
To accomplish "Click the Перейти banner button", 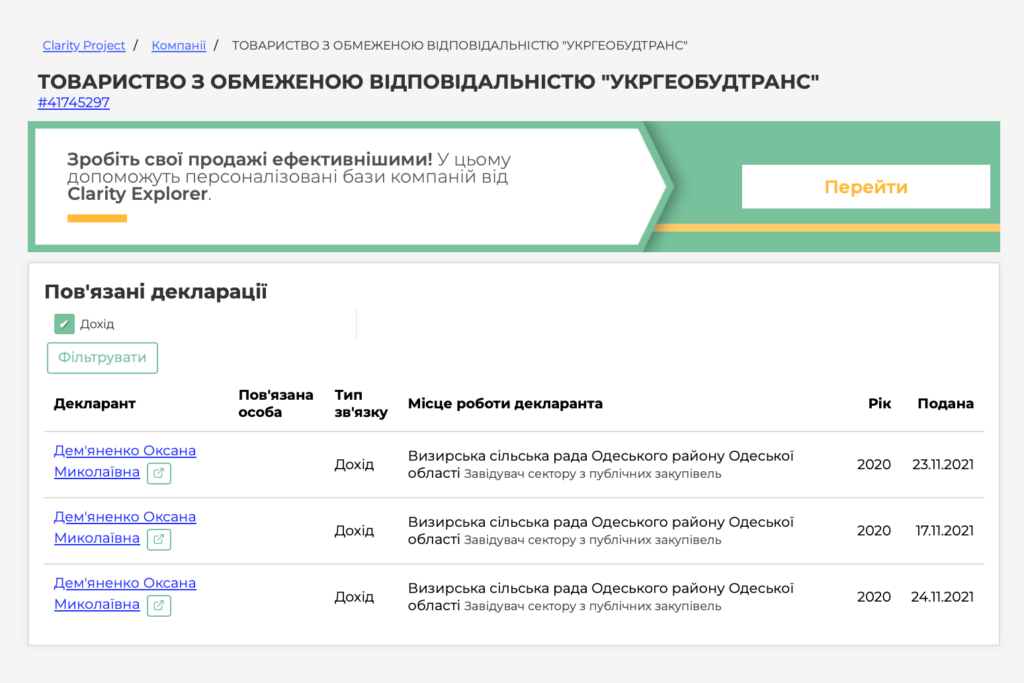I will point(865,187).
